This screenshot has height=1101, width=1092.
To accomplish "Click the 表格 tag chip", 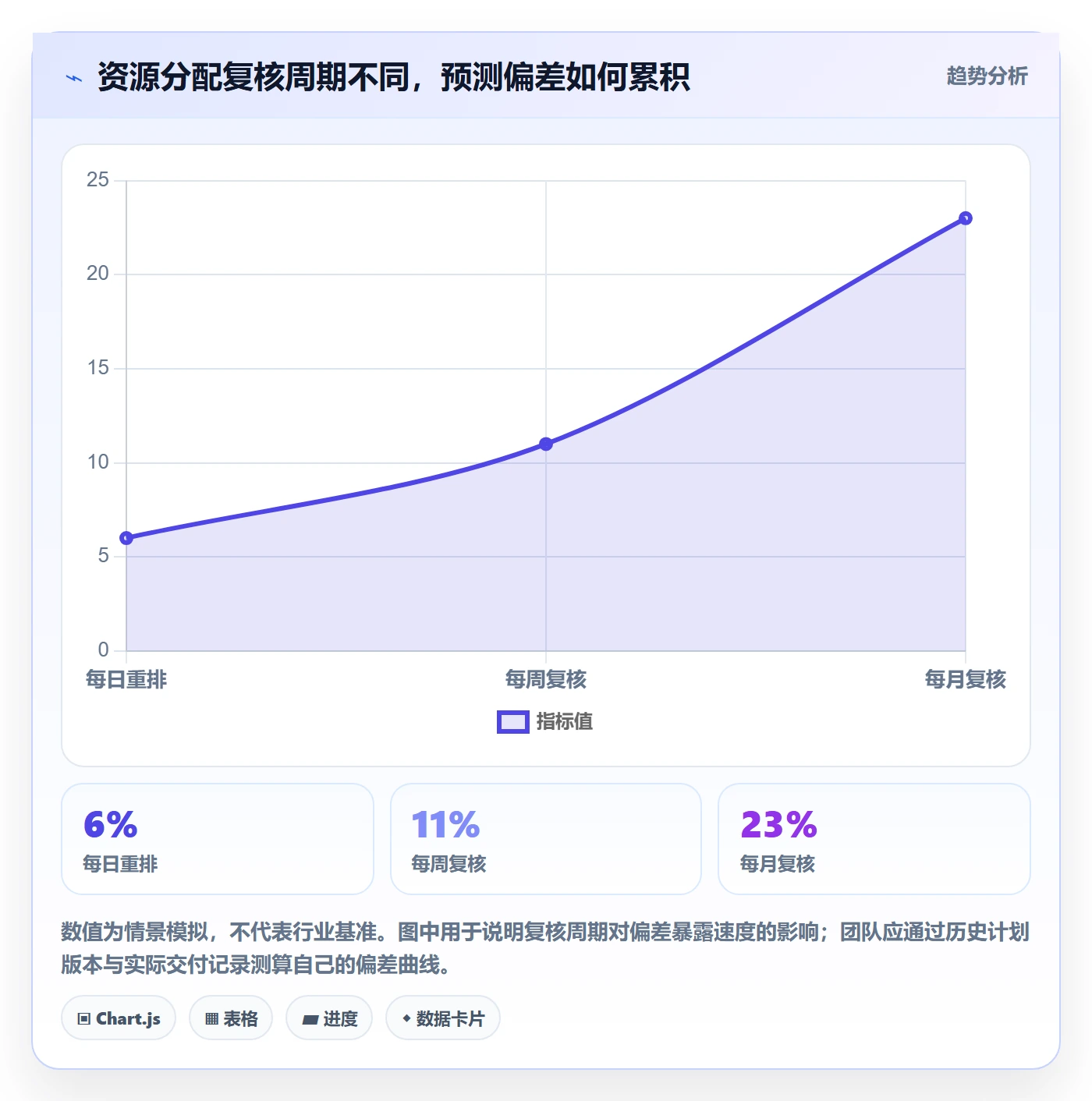I will [x=231, y=1018].
